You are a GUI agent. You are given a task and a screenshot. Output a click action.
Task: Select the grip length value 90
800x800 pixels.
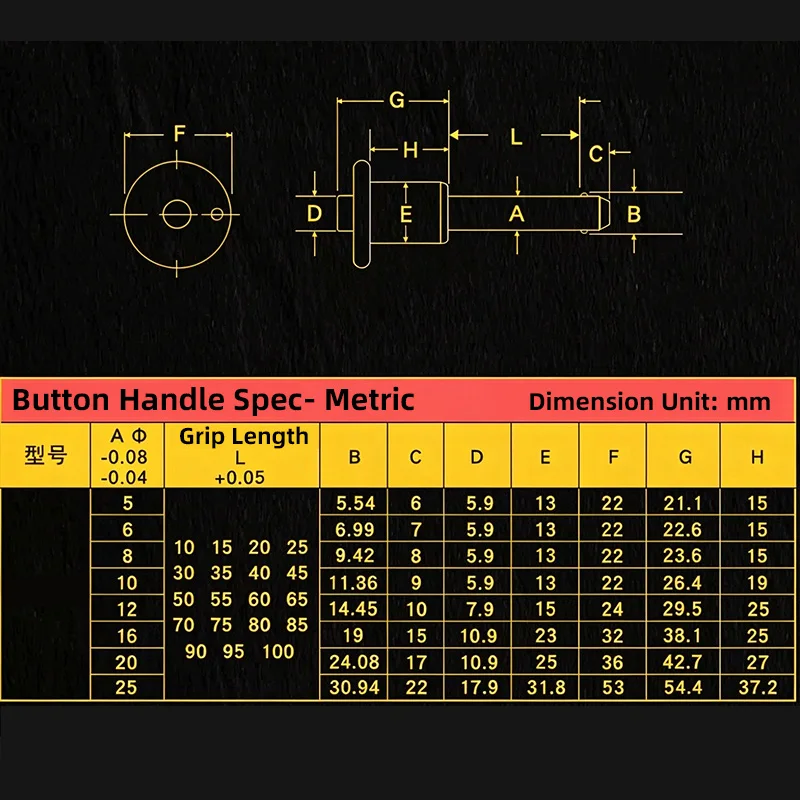pyautogui.click(x=196, y=652)
